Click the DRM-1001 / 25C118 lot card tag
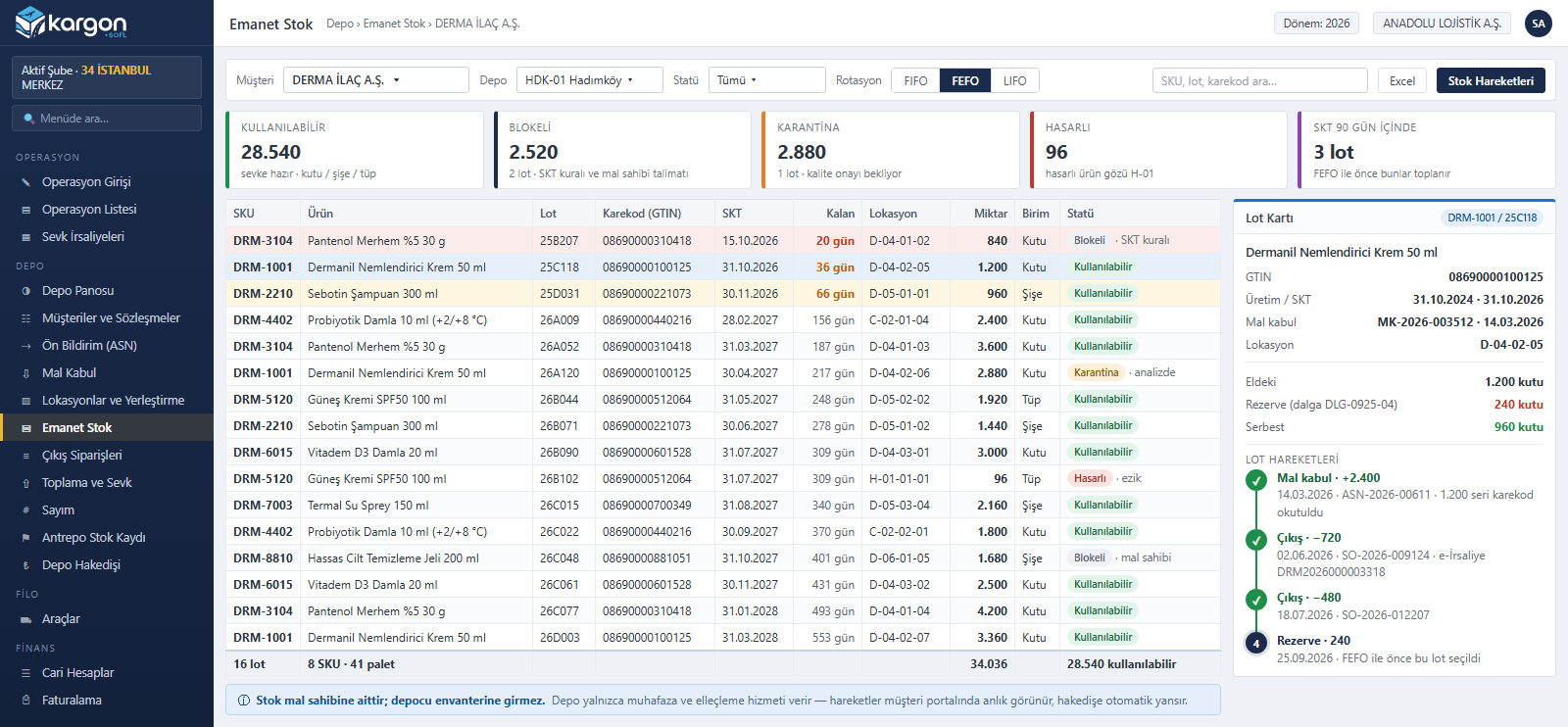1568x727 pixels. pyautogui.click(x=1493, y=218)
